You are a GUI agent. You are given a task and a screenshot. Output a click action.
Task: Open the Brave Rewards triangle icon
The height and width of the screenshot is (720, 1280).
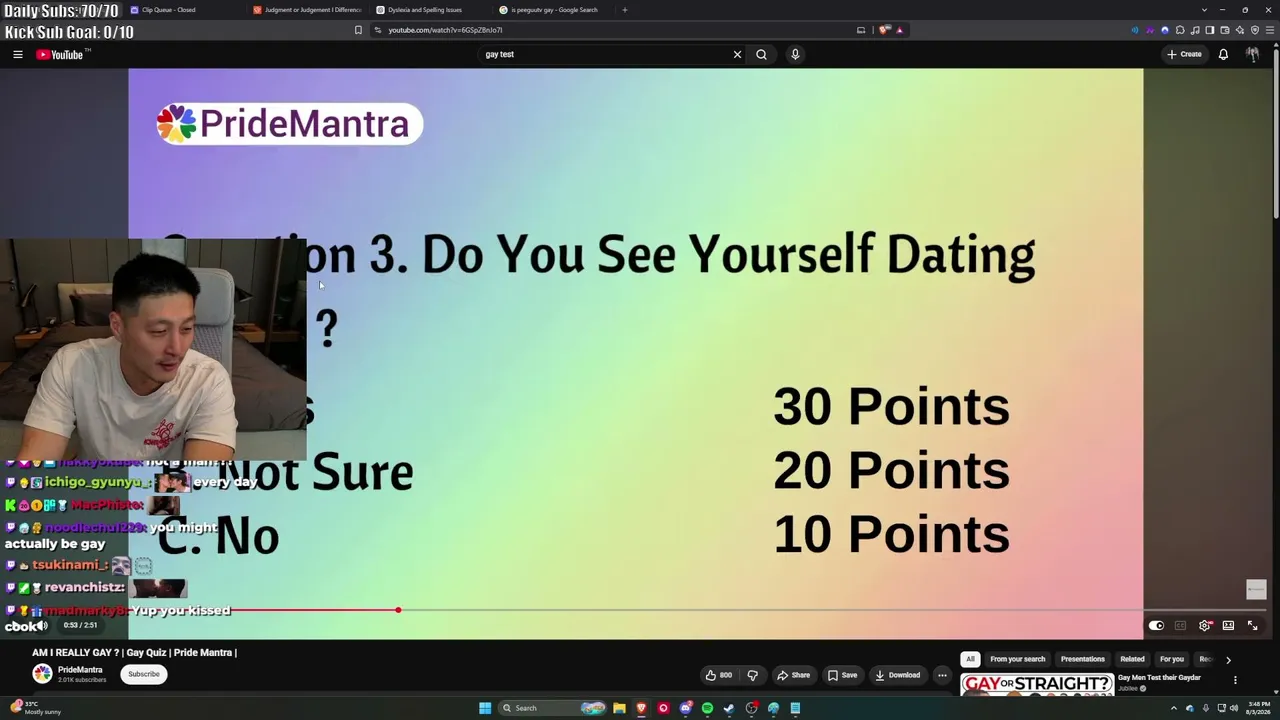tap(899, 30)
